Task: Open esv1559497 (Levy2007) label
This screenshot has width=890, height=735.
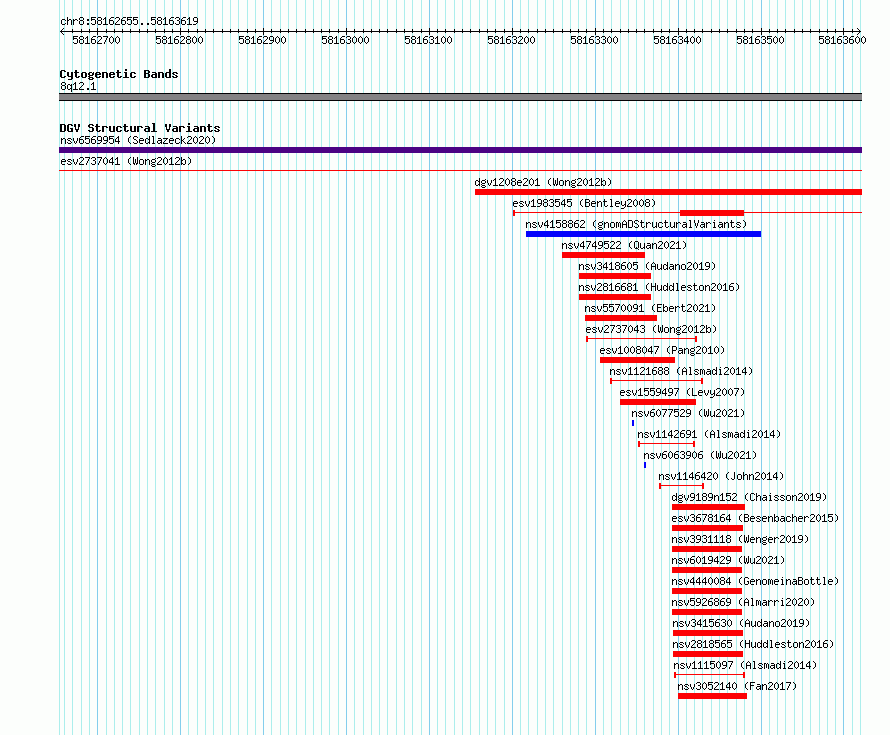Action: pyautogui.click(x=682, y=392)
